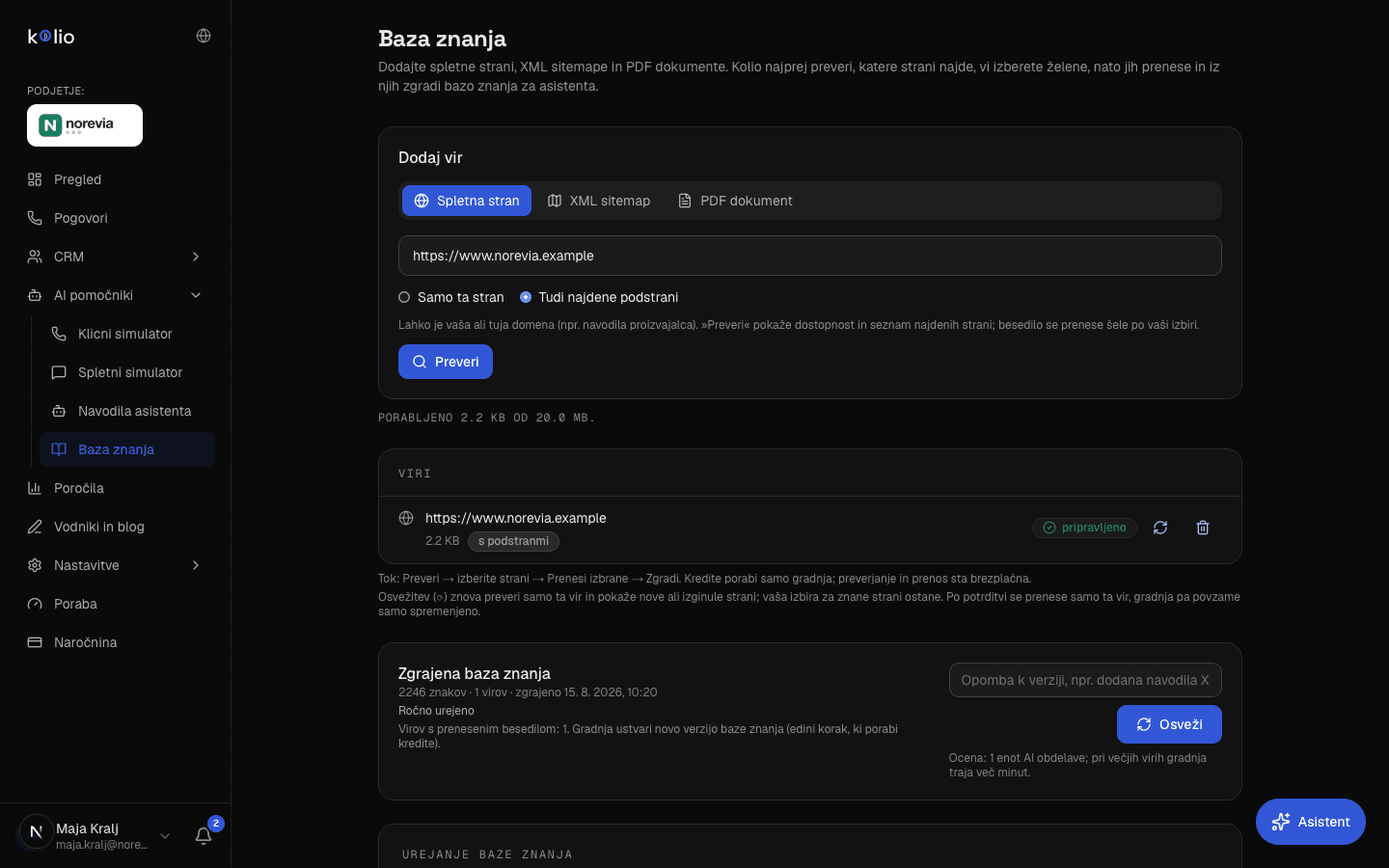Click the Kolio logo
This screenshot has height=868, width=1389.
(x=51, y=37)
